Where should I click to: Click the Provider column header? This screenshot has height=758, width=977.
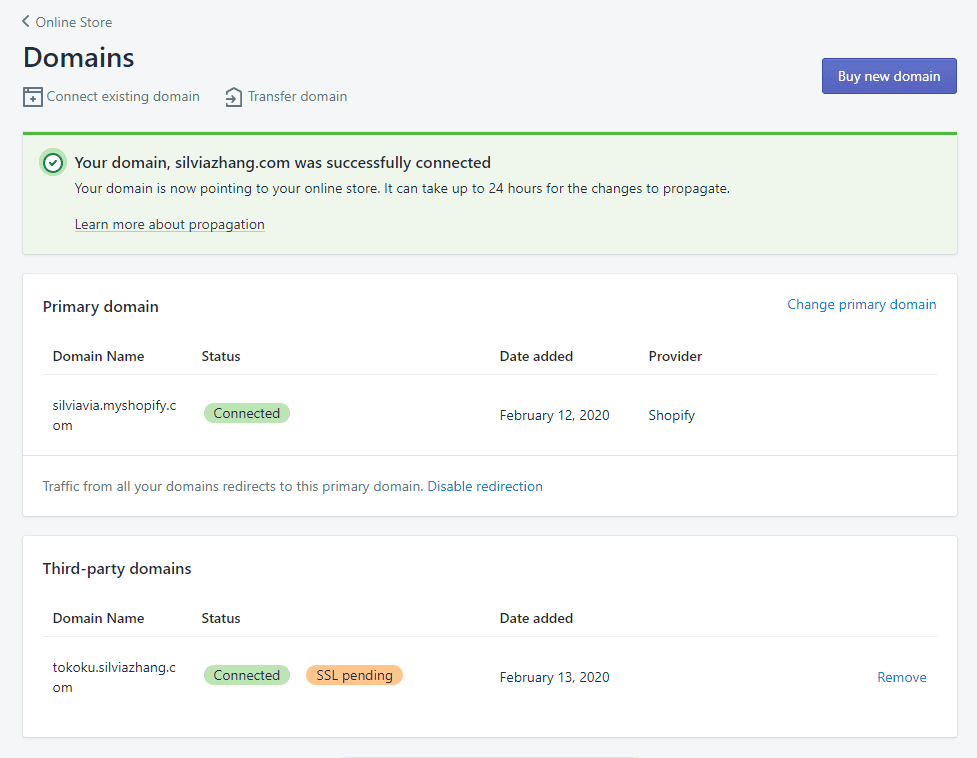click(x=675, y=356)
